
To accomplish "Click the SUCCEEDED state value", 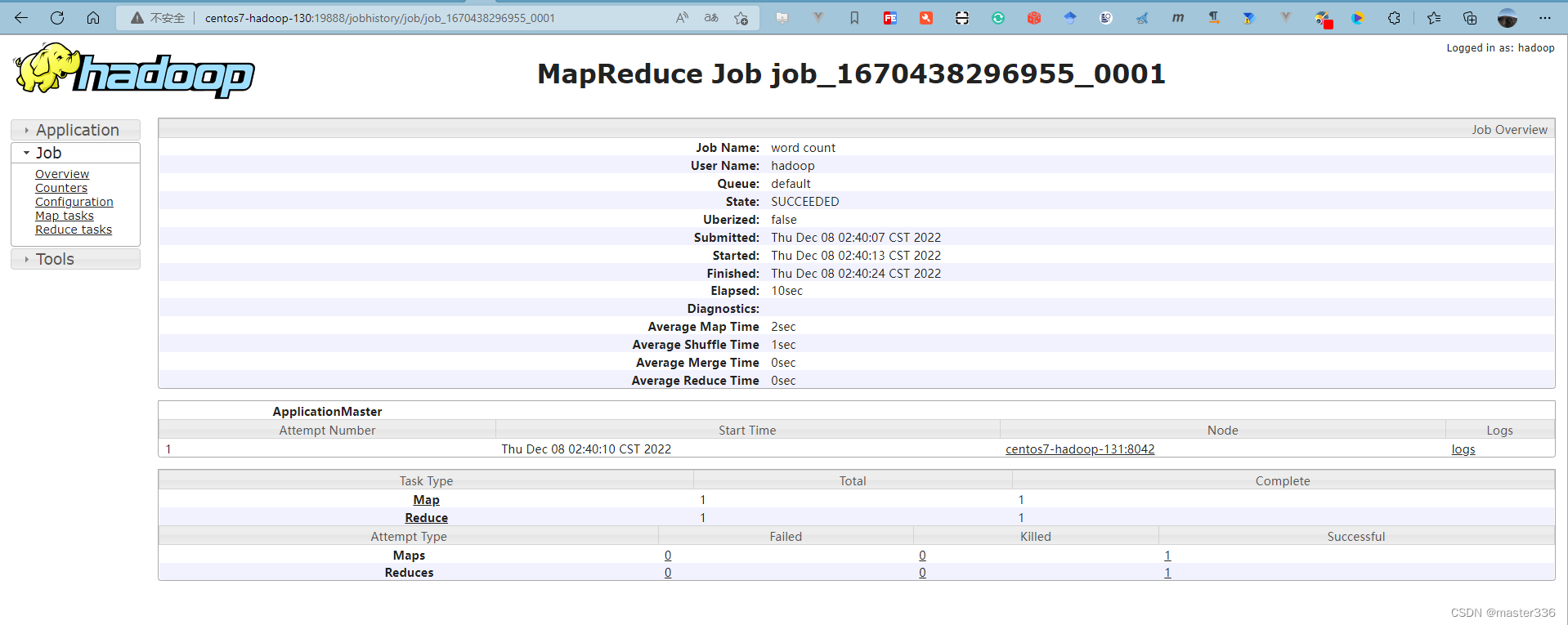I will click(805, 202).
